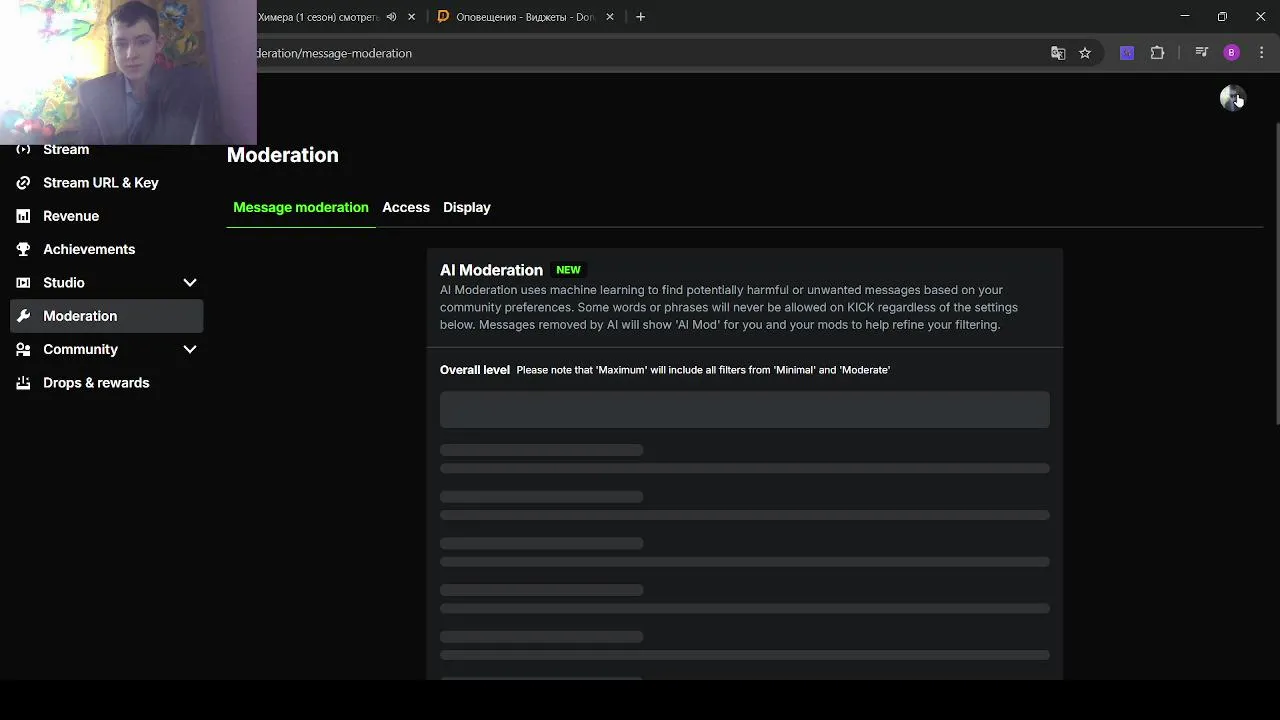Mute the Химера tab via speaker icon
The image size is (1280, 720).
391,17
